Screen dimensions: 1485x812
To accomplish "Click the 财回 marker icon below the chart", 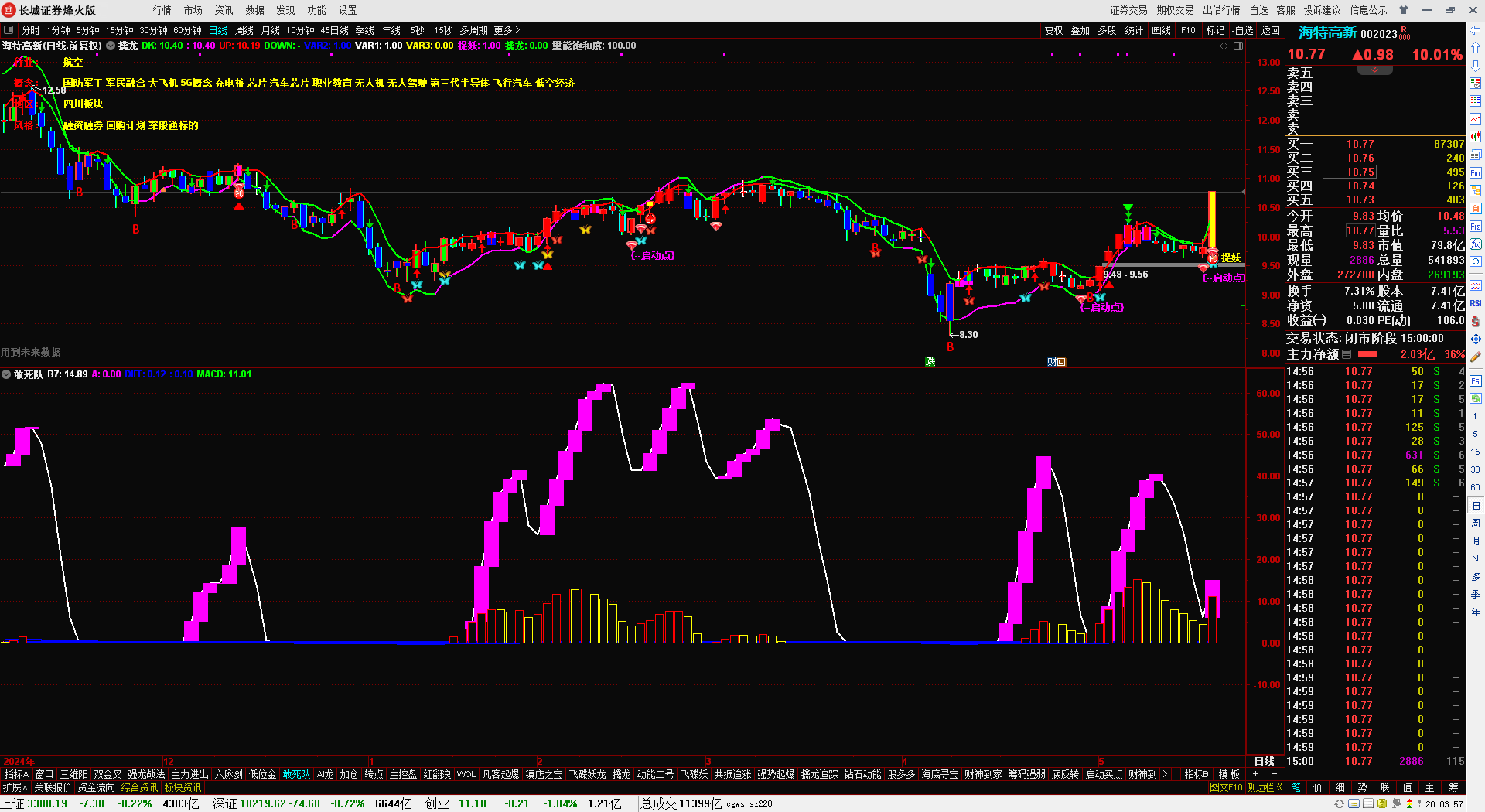I will [x=1057, y=361].
